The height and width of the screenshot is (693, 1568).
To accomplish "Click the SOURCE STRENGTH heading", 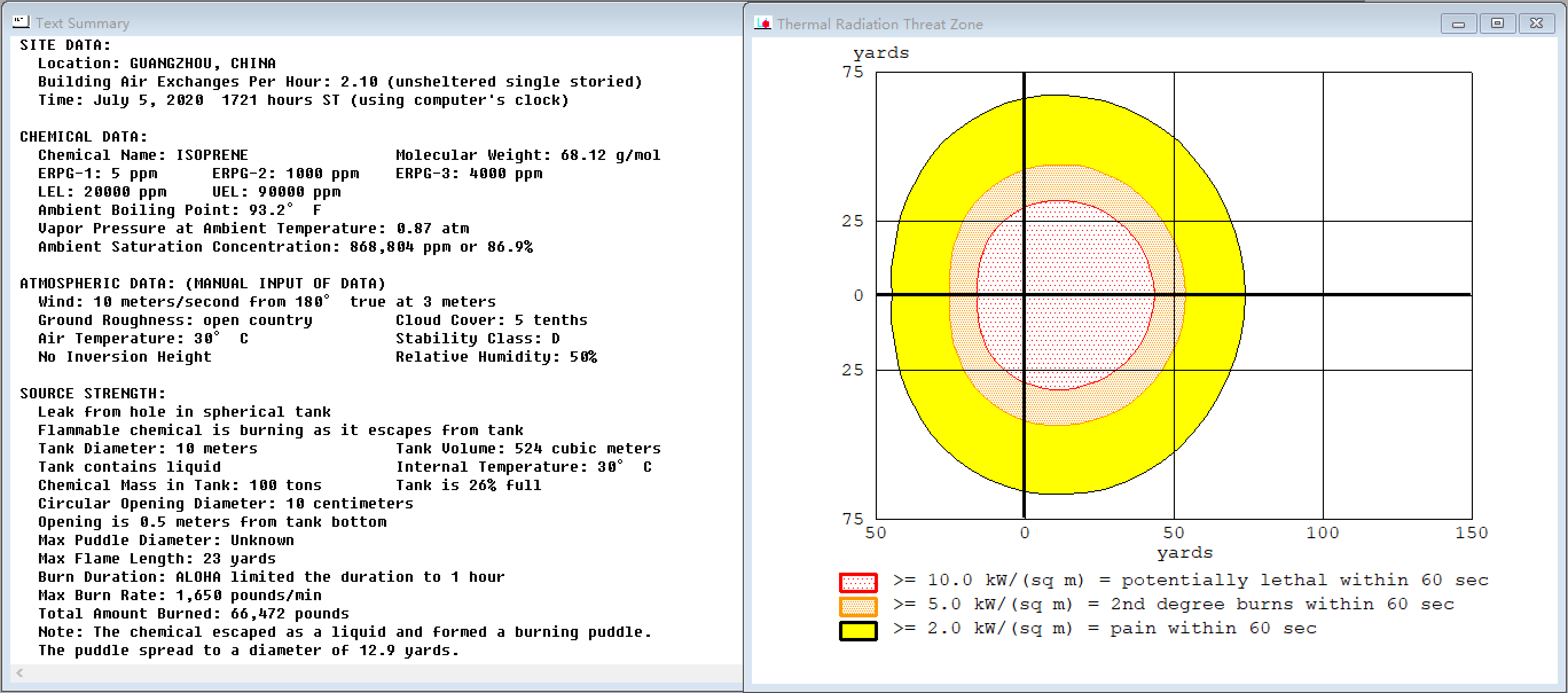I will [92, 393].
